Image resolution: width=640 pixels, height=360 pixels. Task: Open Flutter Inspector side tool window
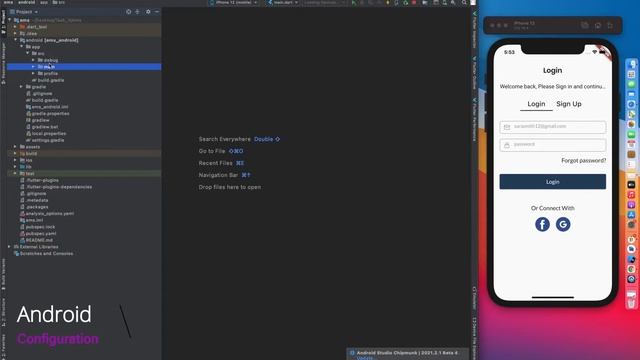point(474,29)
